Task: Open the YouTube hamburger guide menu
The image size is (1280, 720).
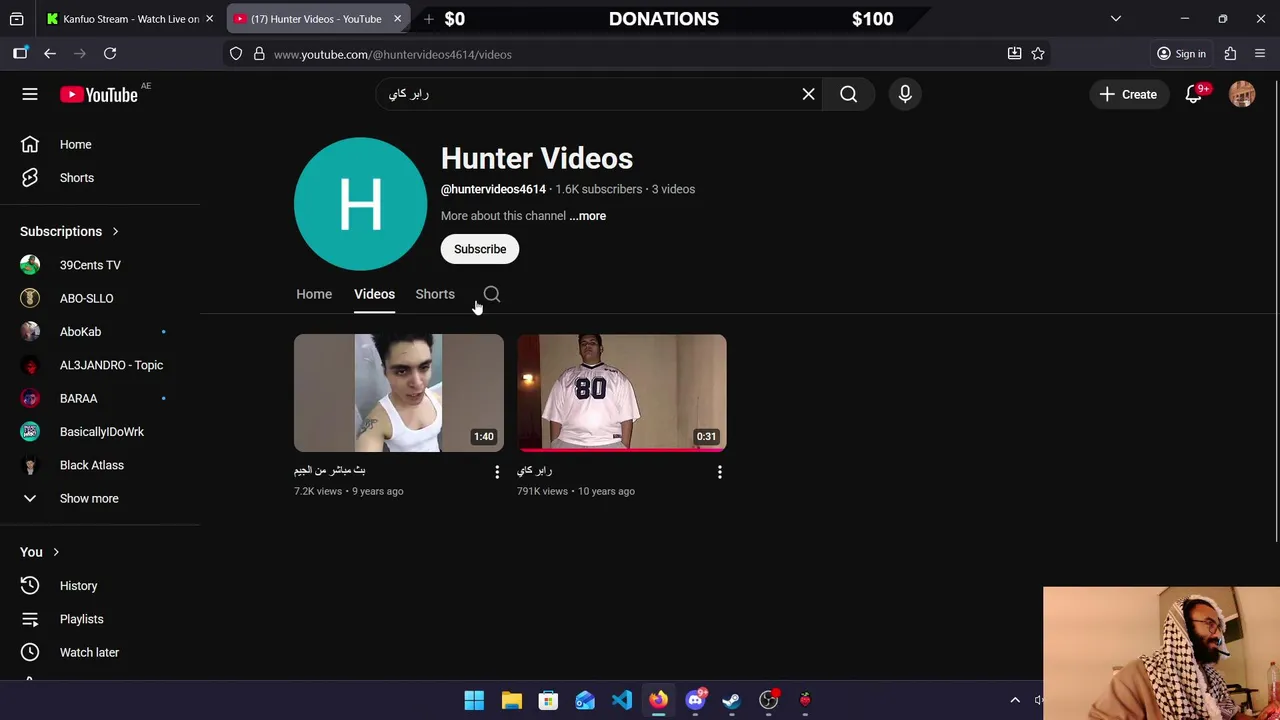Action: [x=30, y=94]
